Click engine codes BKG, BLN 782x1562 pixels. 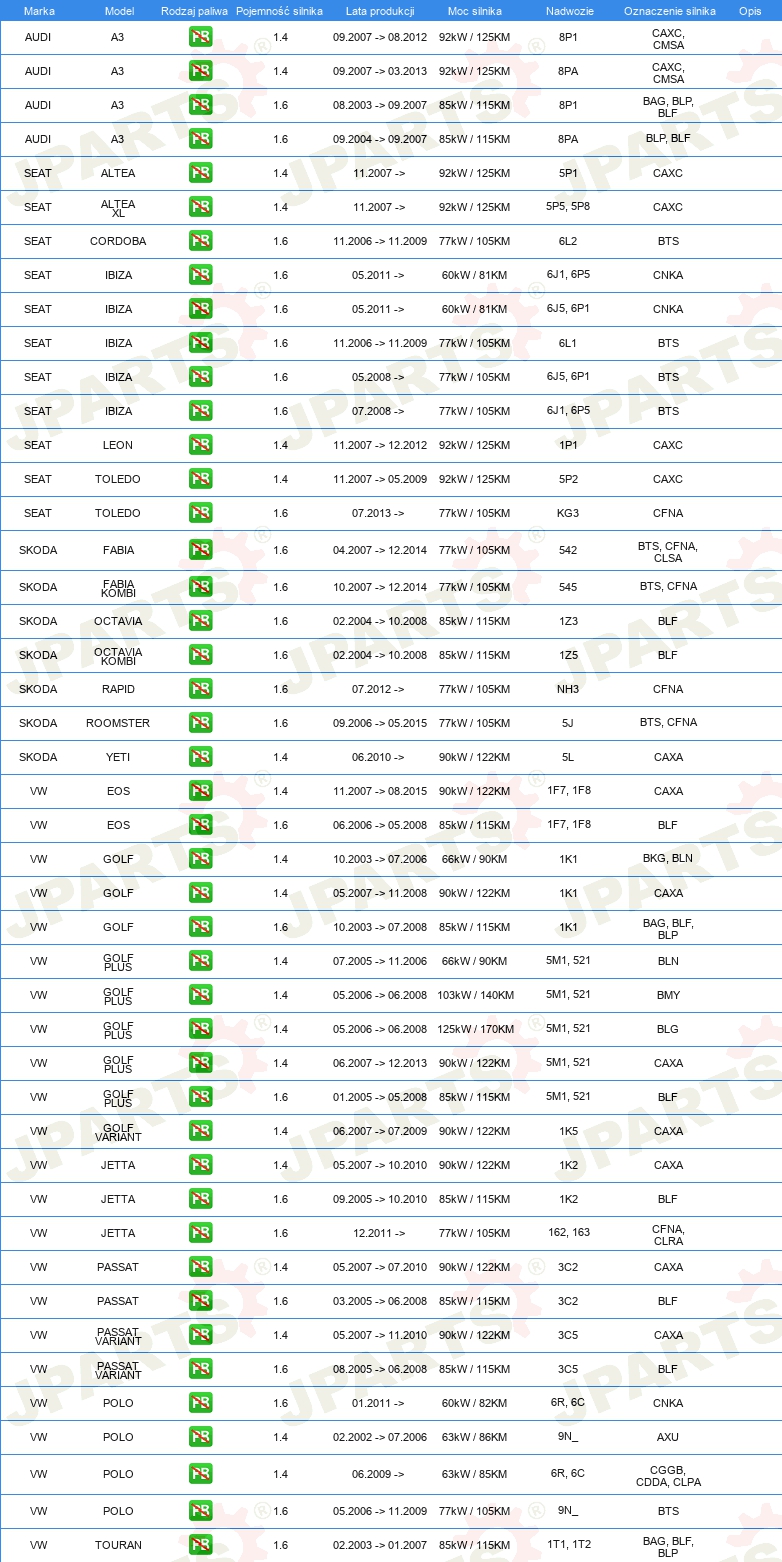(668, 858)
